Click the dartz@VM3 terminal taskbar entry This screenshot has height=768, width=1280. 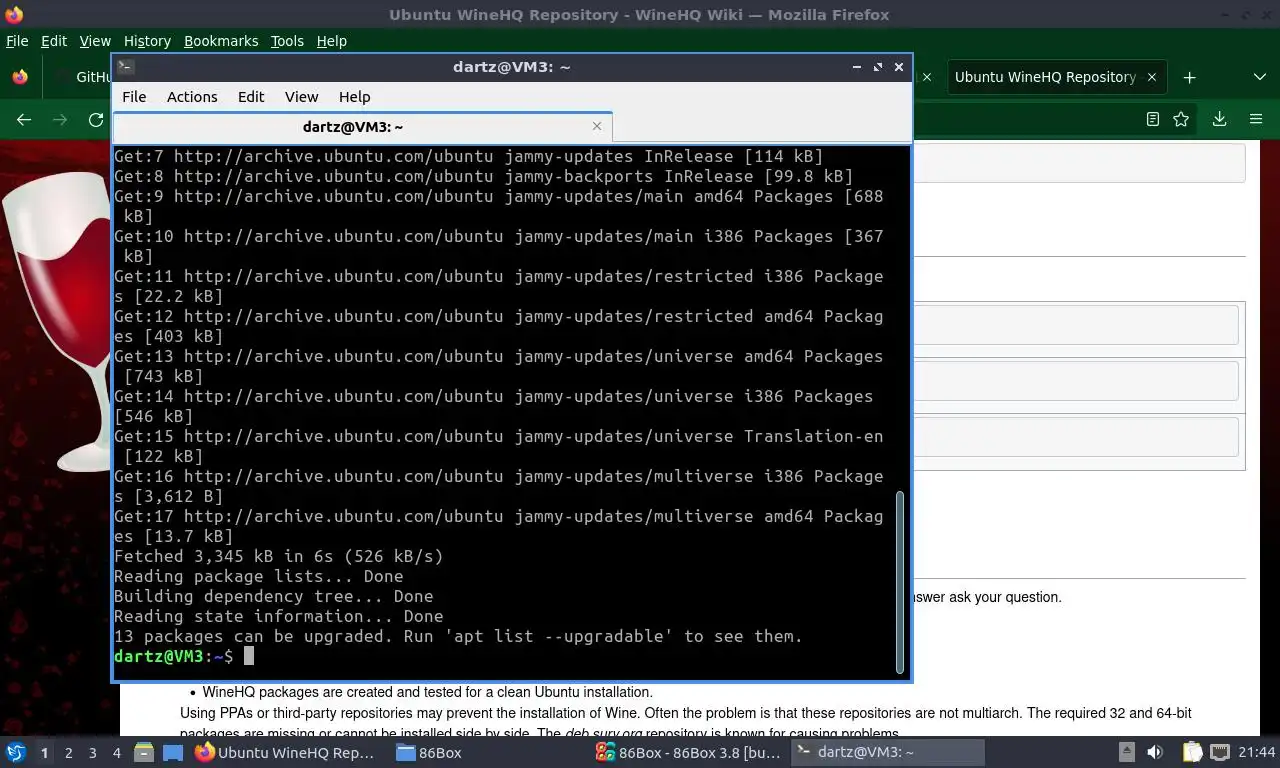pyautogui.click(x=887, y=752)
